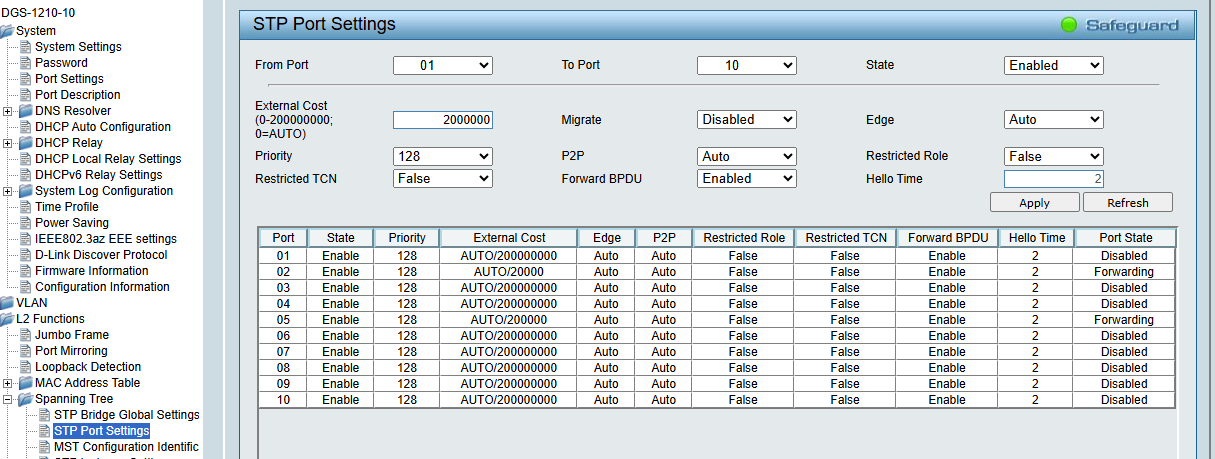The image size is (1215, 459).
Task: Click the Firmware Information page icon
Action: (x=26, y=271)
